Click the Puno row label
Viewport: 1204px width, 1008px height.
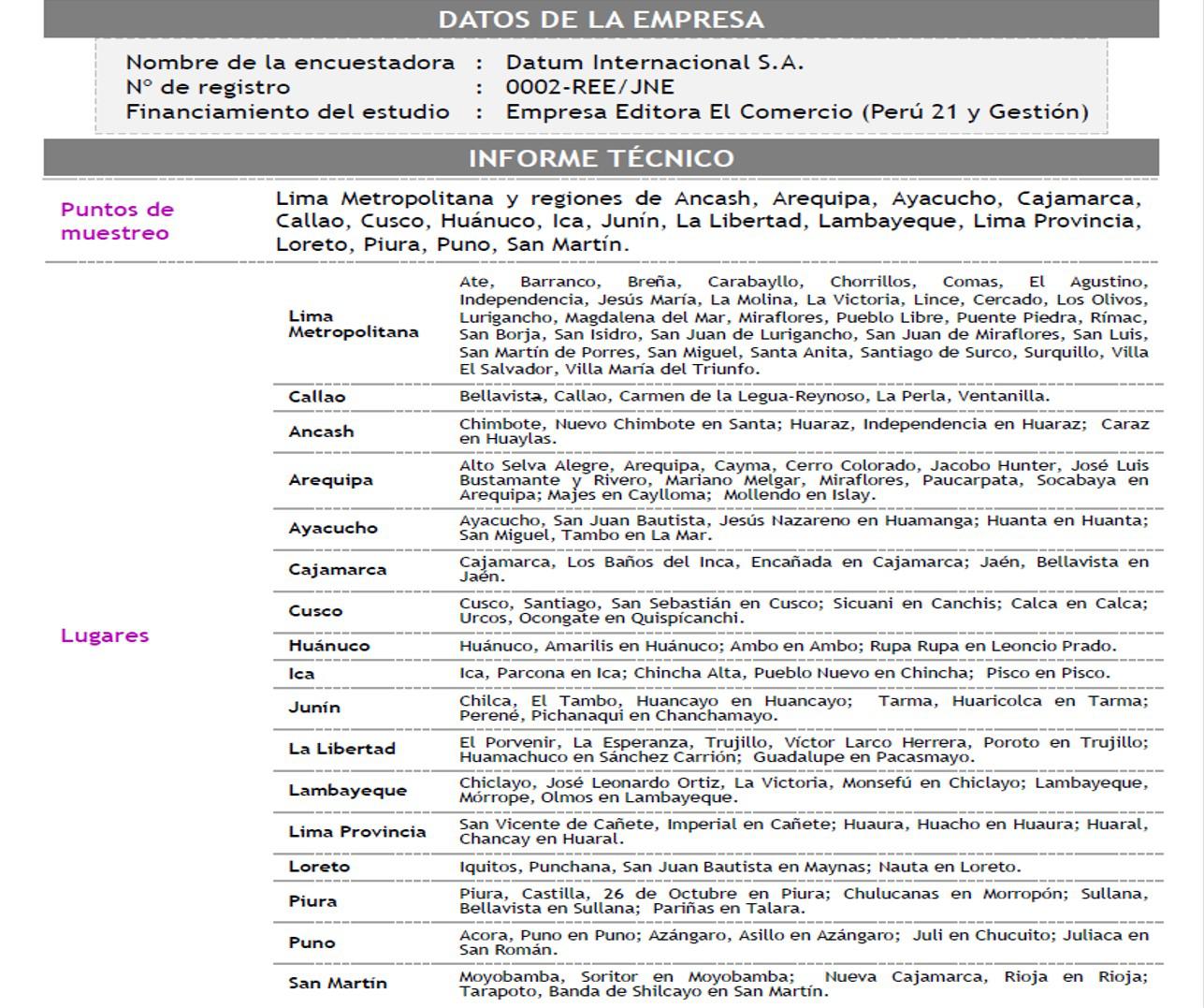[312, 942]
